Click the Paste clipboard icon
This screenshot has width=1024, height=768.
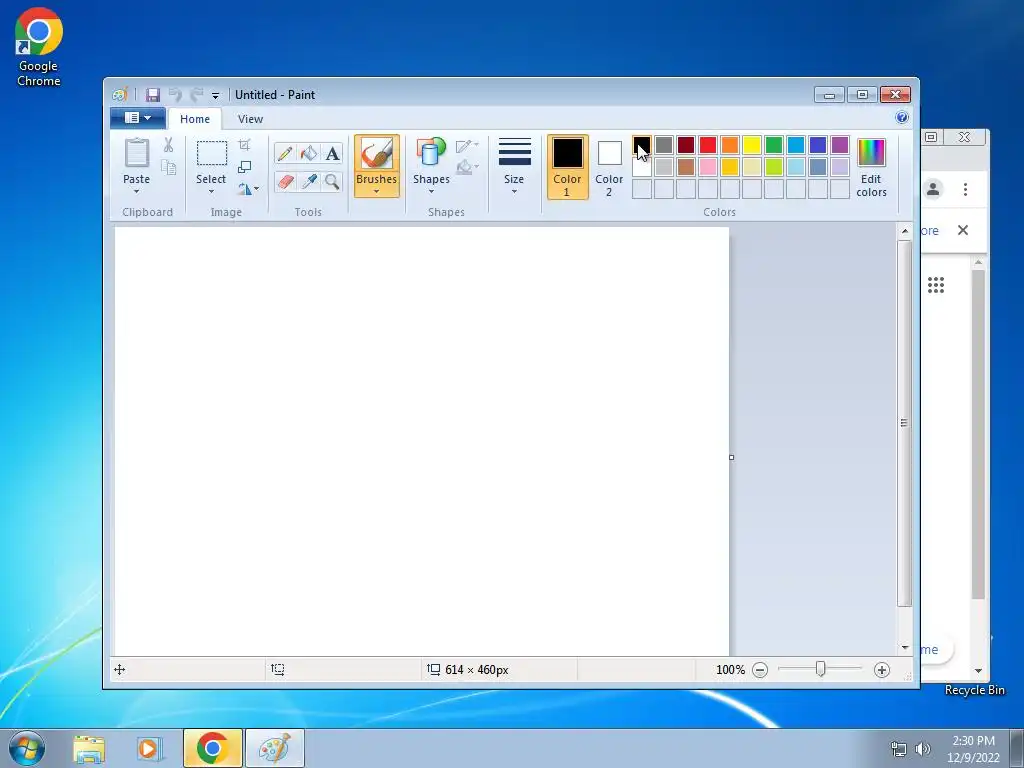(136, 153)
